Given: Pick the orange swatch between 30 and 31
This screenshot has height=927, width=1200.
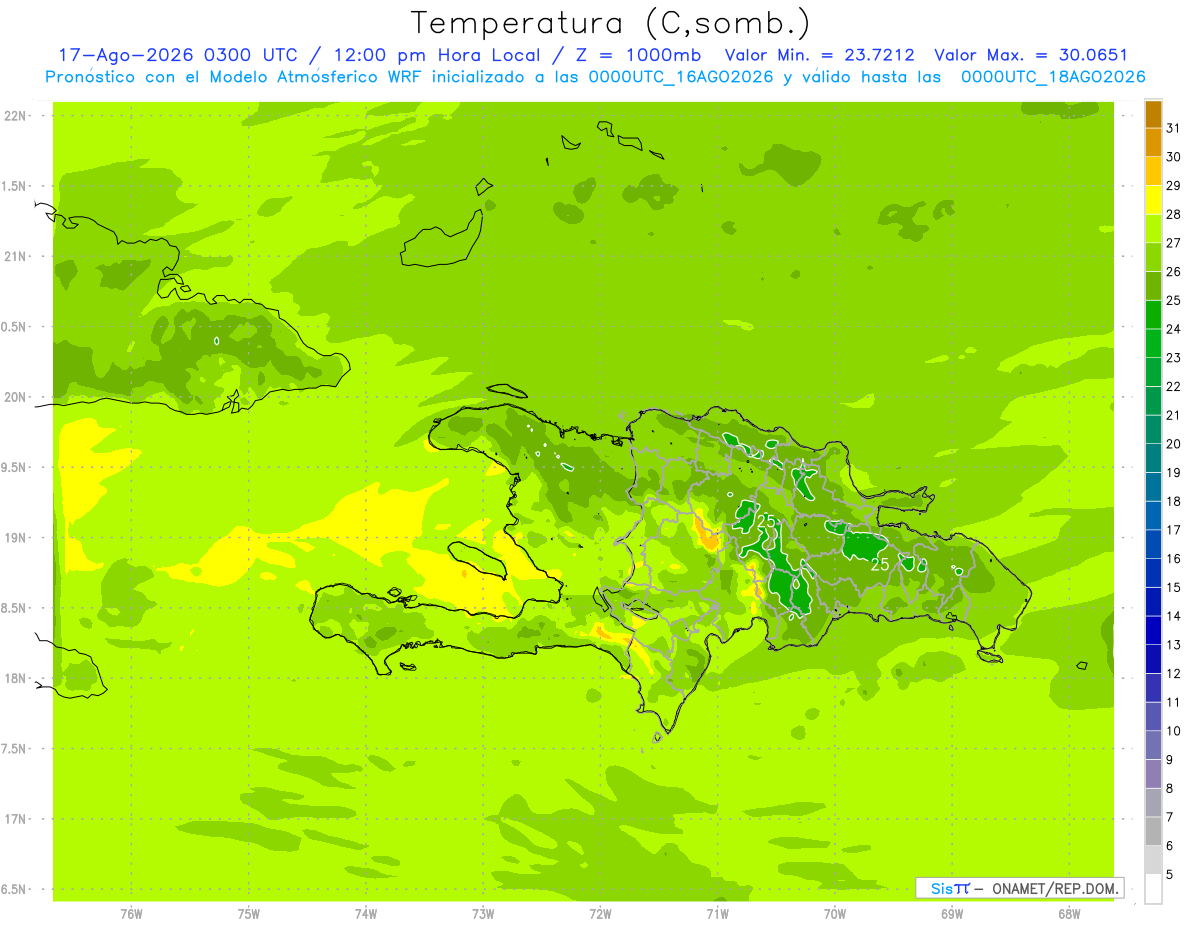Looking at the screenshot, I should coord(1153,143).
